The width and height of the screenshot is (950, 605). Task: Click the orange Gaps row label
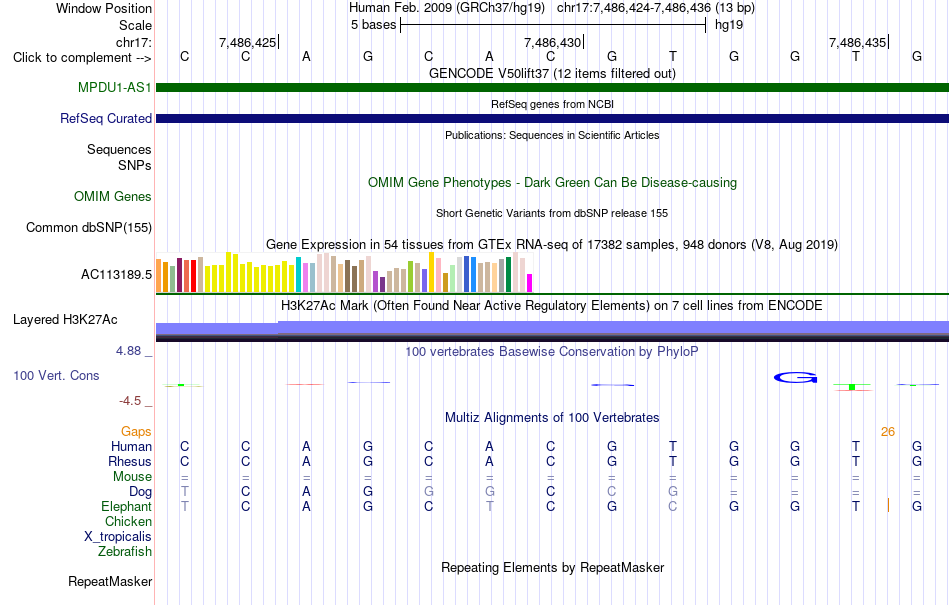(x=136, y=431)
